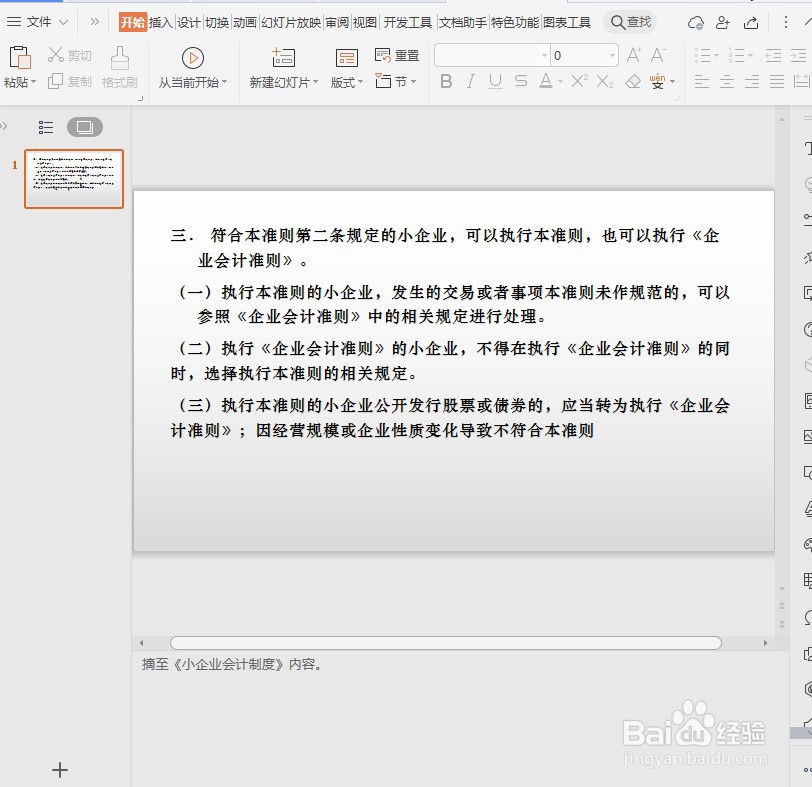Screen dimensions: 812x787
Task: Toggle superscript X² formatting
Action: 579,81
